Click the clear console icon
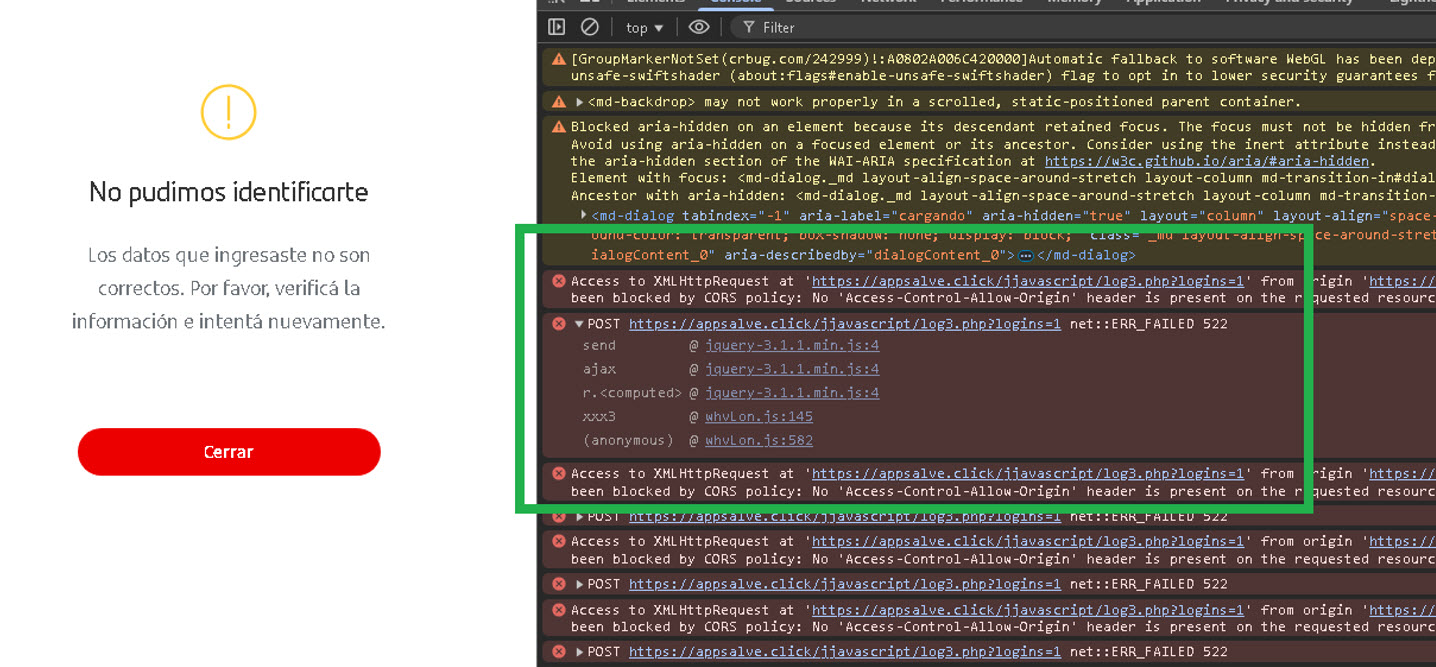 (588, 27)
